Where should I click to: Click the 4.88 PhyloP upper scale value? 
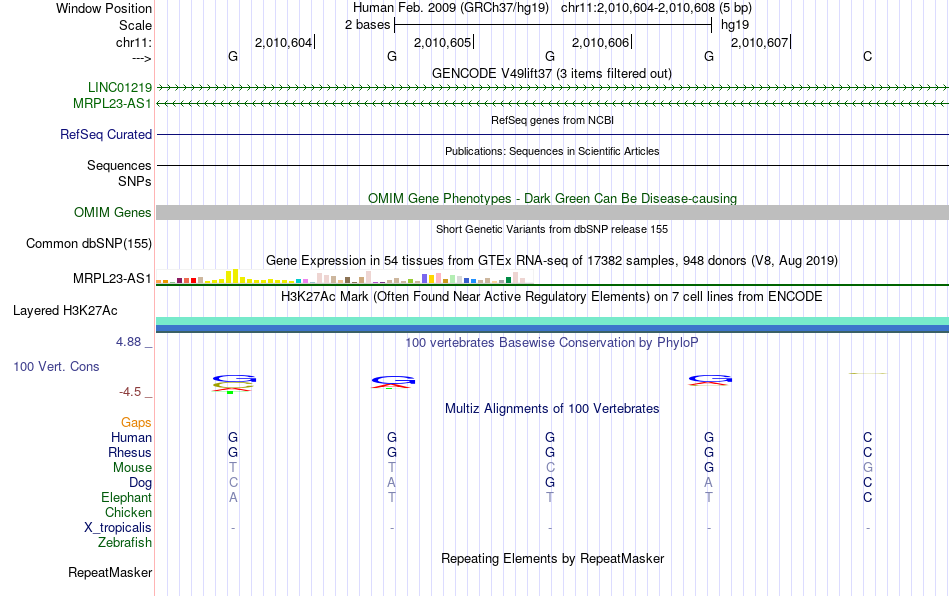pos(128,342)
